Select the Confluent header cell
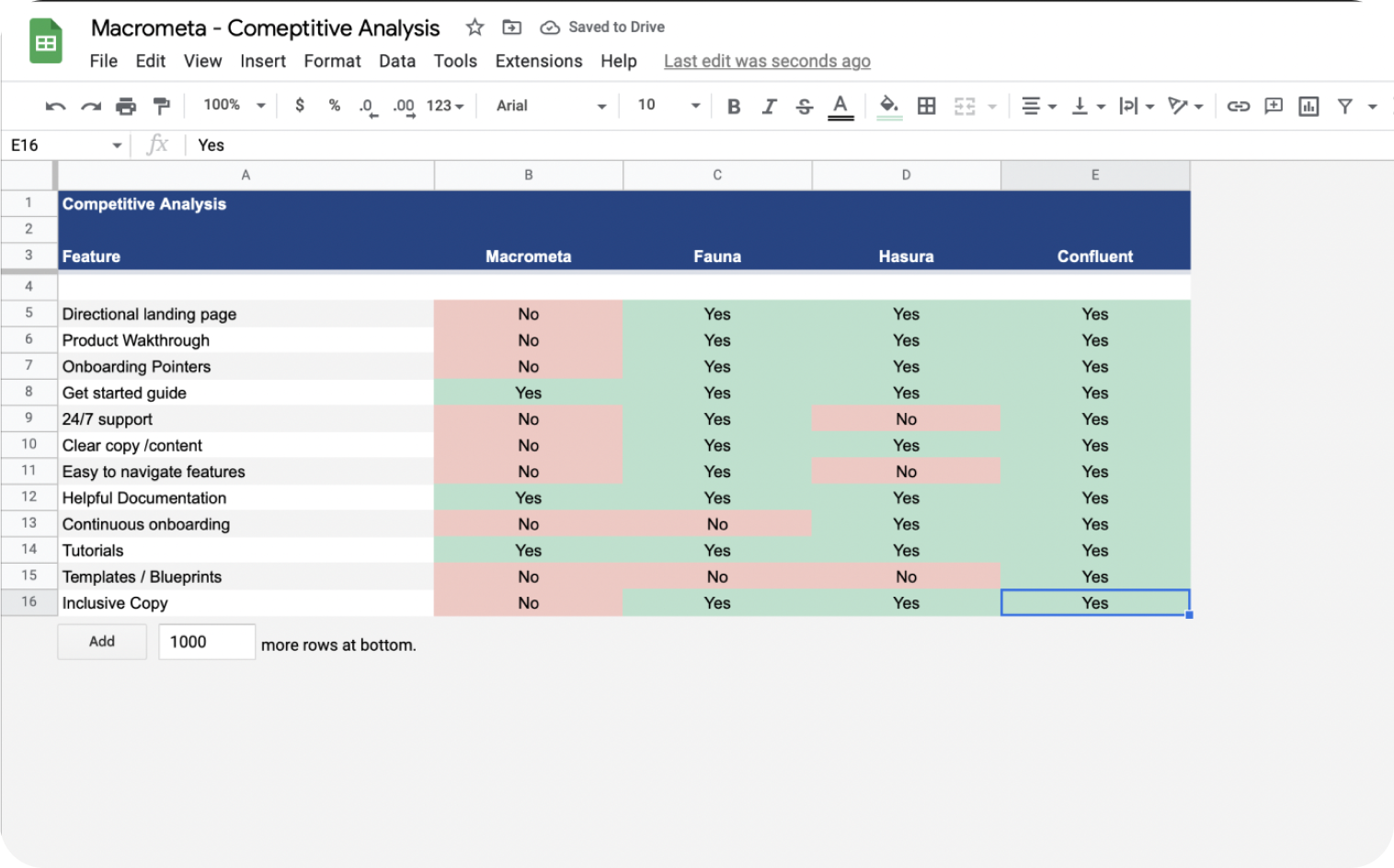This screenshot has width=1394, height=868. [x=1095, y=256]
